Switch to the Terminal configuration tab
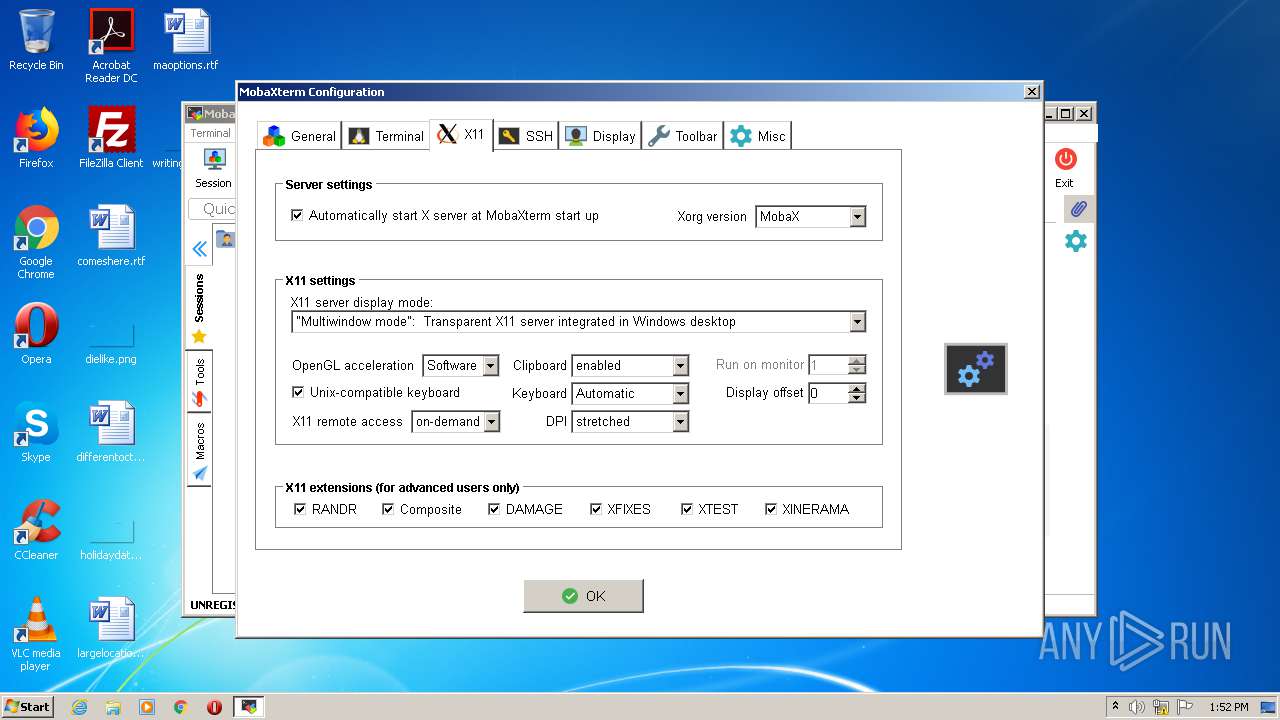 [386, 136]
